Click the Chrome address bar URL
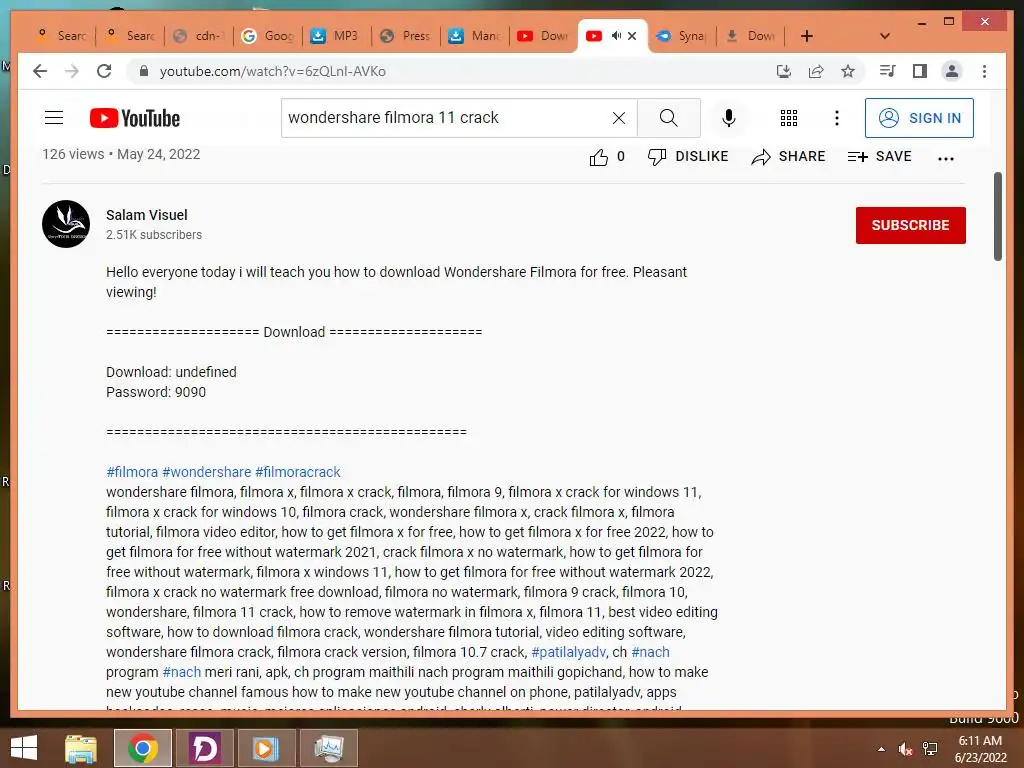Image resolution: width=1024 pixels, height=768 pixels. click(x=272, y=71)
